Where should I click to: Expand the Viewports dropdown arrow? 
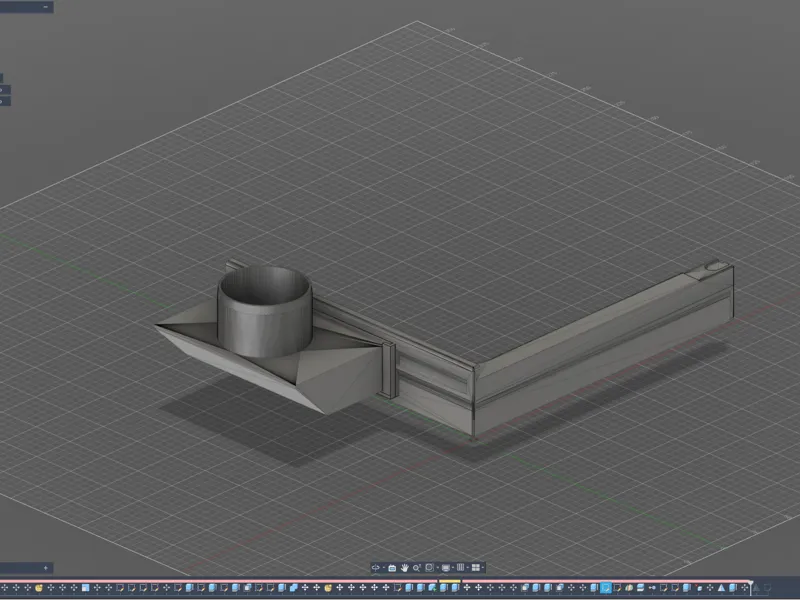click(483, 567)
